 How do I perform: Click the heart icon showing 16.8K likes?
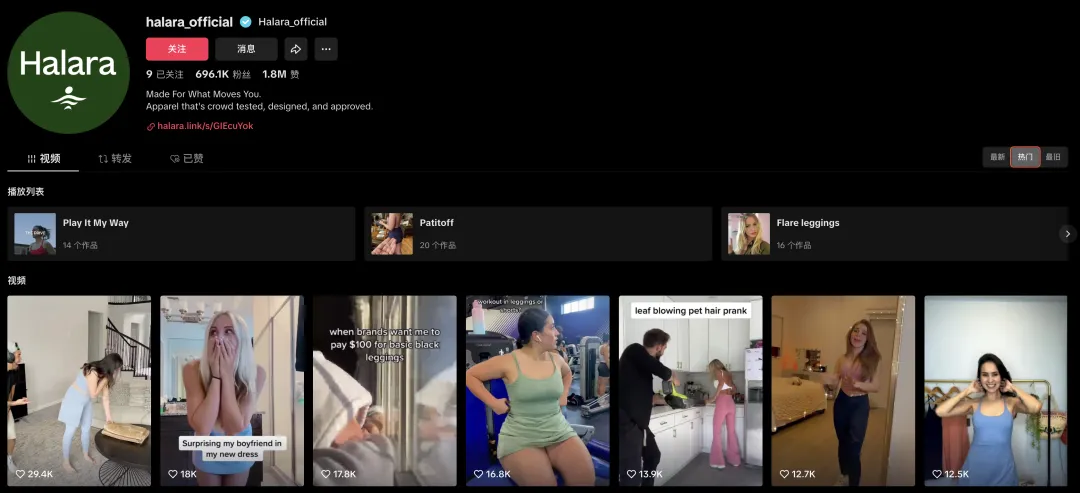(x=478, y=474)
